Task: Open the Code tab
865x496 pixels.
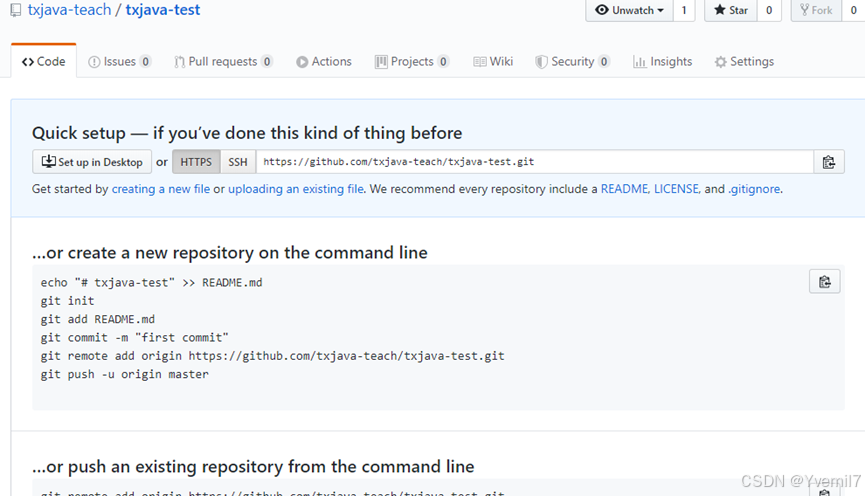Action: pos(44,61)
